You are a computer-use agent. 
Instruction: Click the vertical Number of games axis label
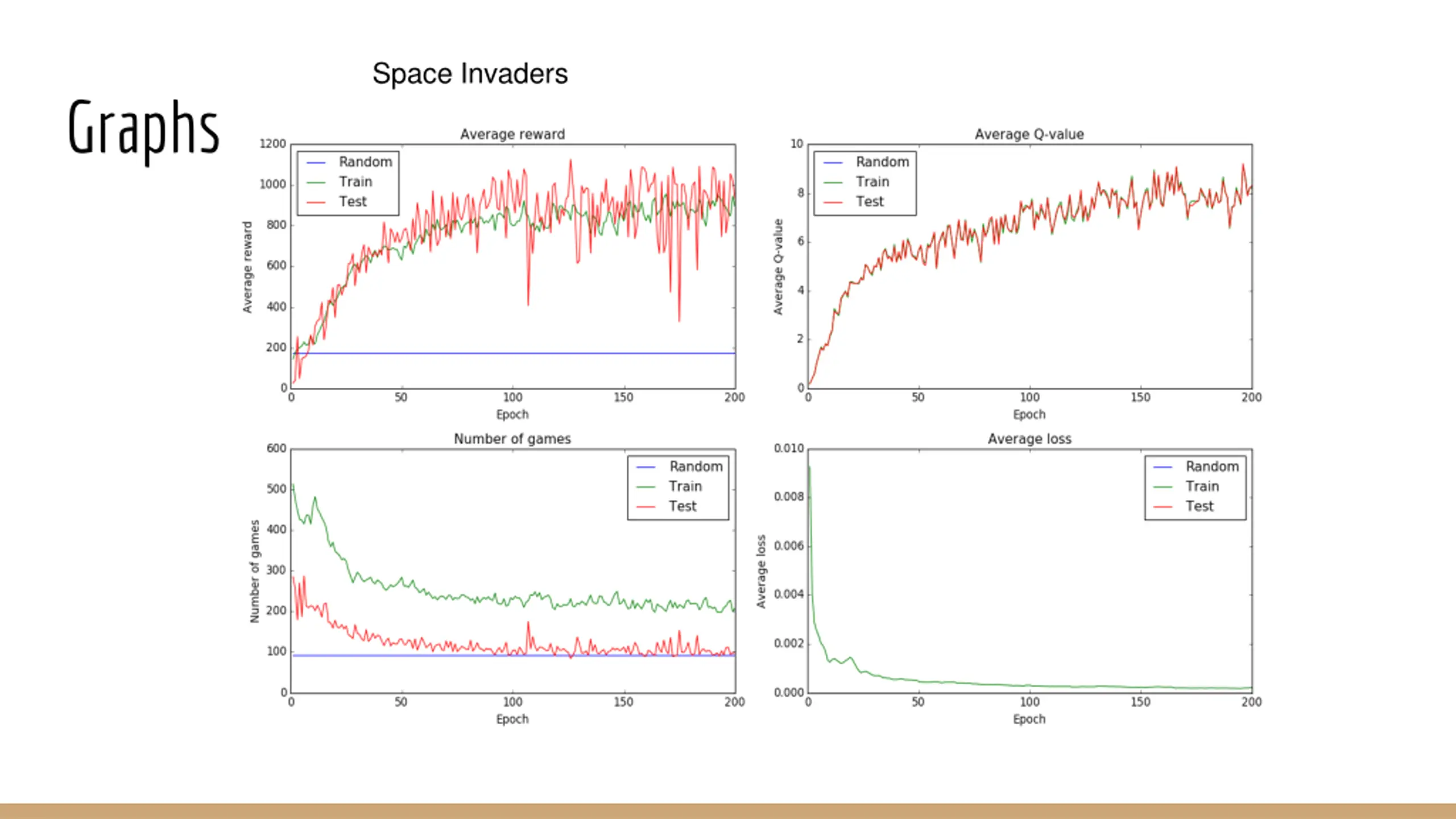point(254,571)
